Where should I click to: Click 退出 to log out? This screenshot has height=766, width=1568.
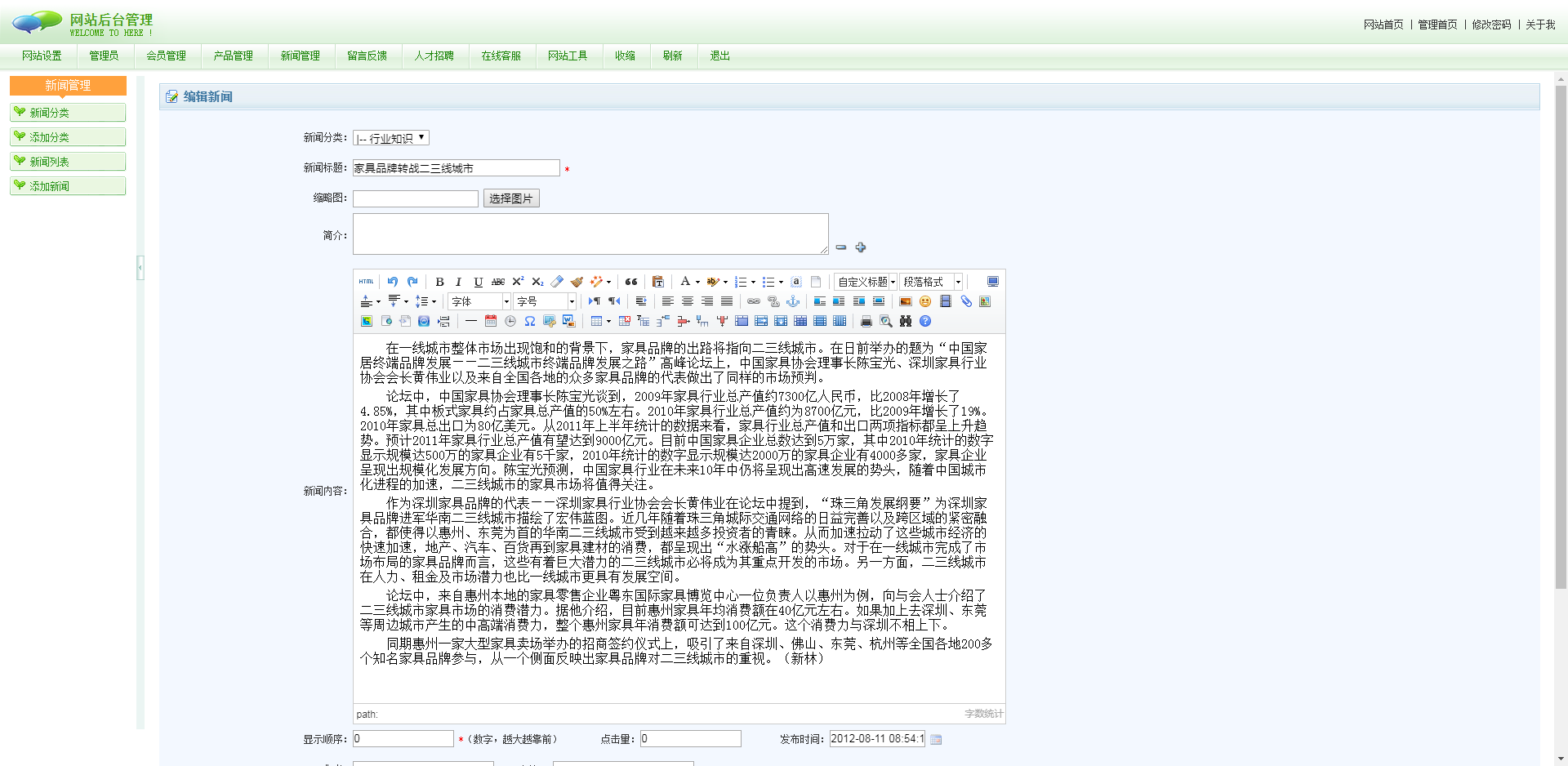click(x=719, y=56)
